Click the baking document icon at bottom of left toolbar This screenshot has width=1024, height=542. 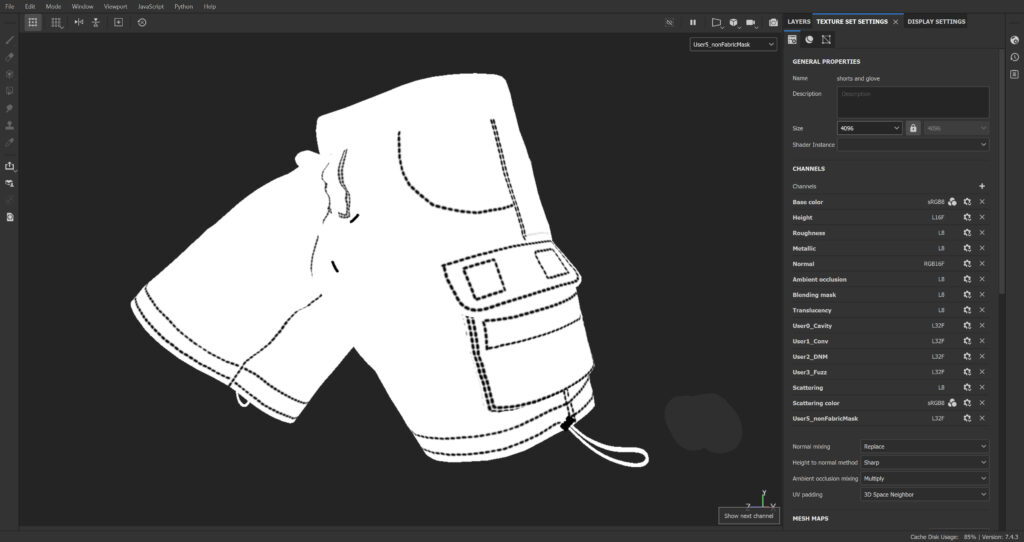(10, 217)
